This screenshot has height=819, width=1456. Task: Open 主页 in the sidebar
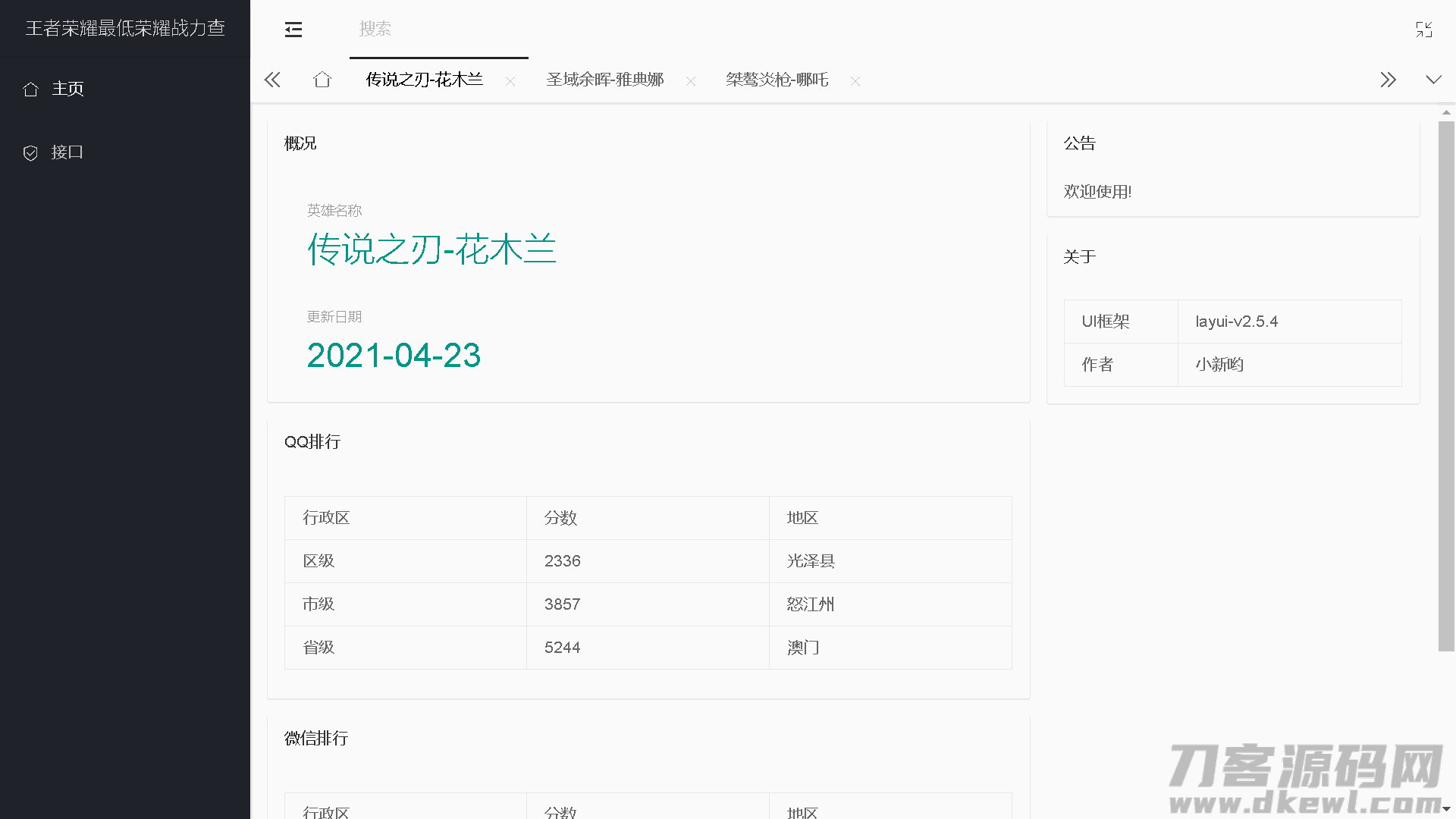click(67, 89)
